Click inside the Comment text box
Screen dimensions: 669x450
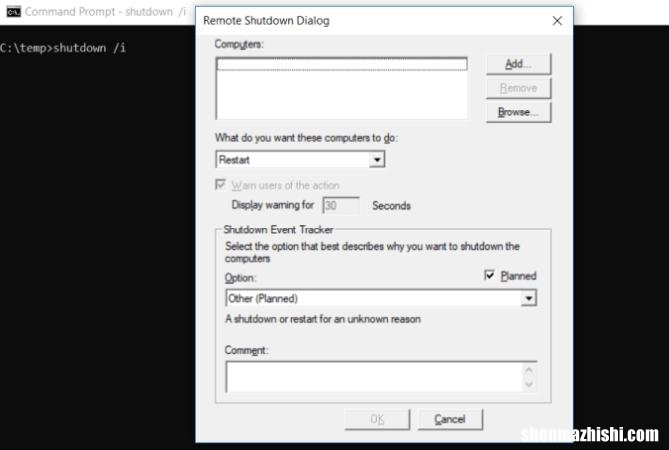coord(374,377)
